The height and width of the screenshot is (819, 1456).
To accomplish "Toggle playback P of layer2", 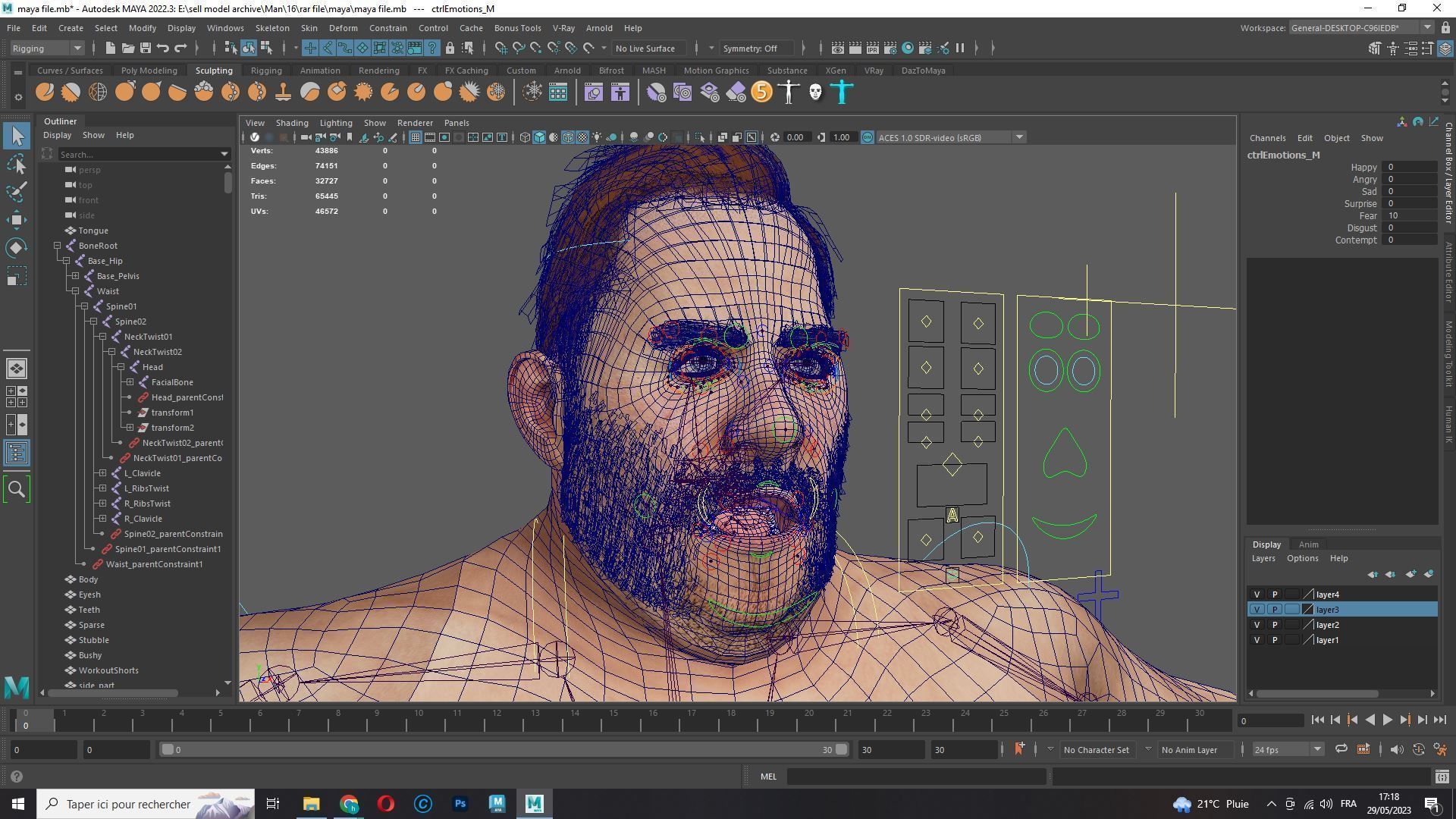I will (x=1274, y=625).
